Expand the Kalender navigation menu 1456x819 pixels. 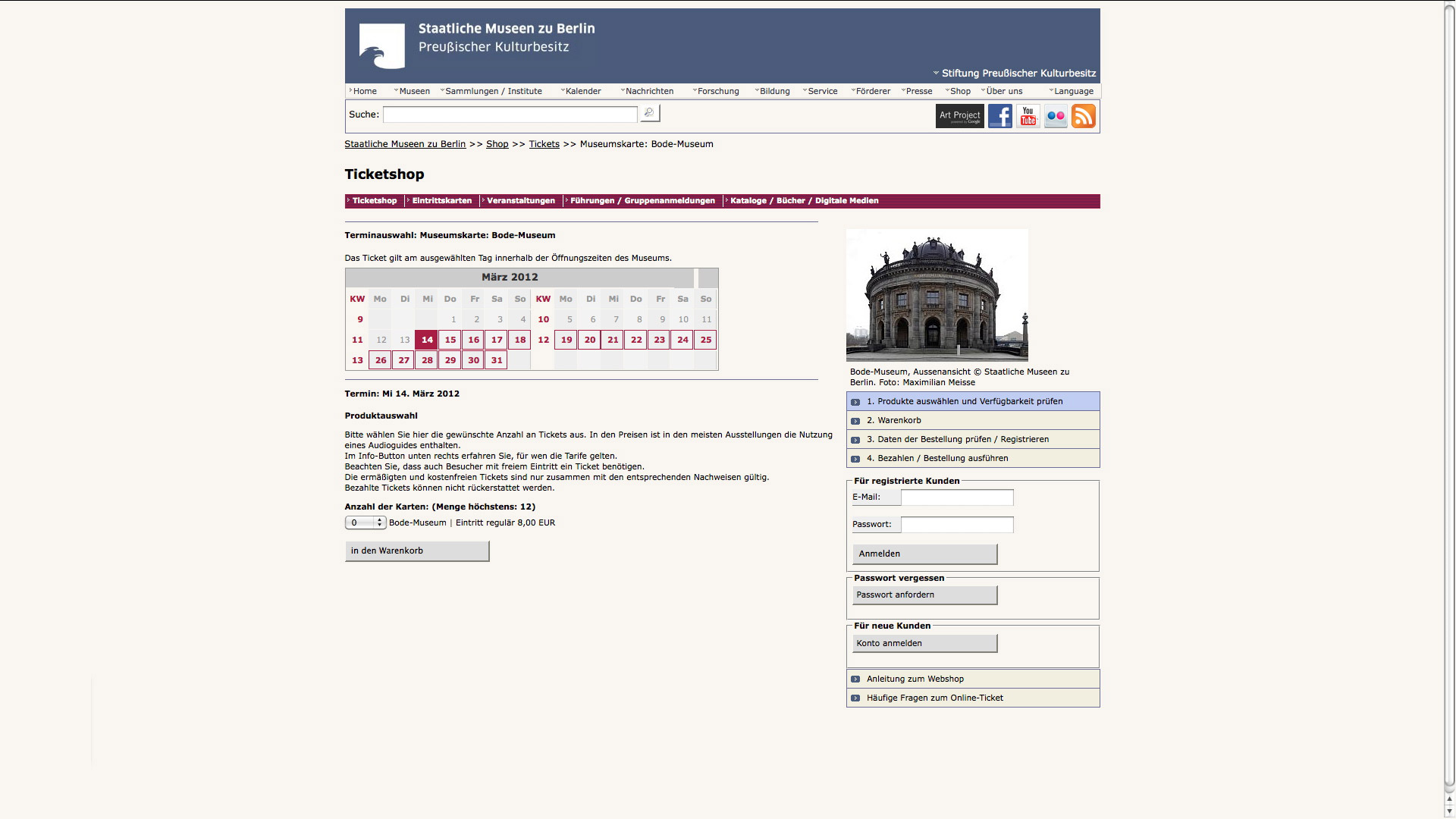click(582, 91)
